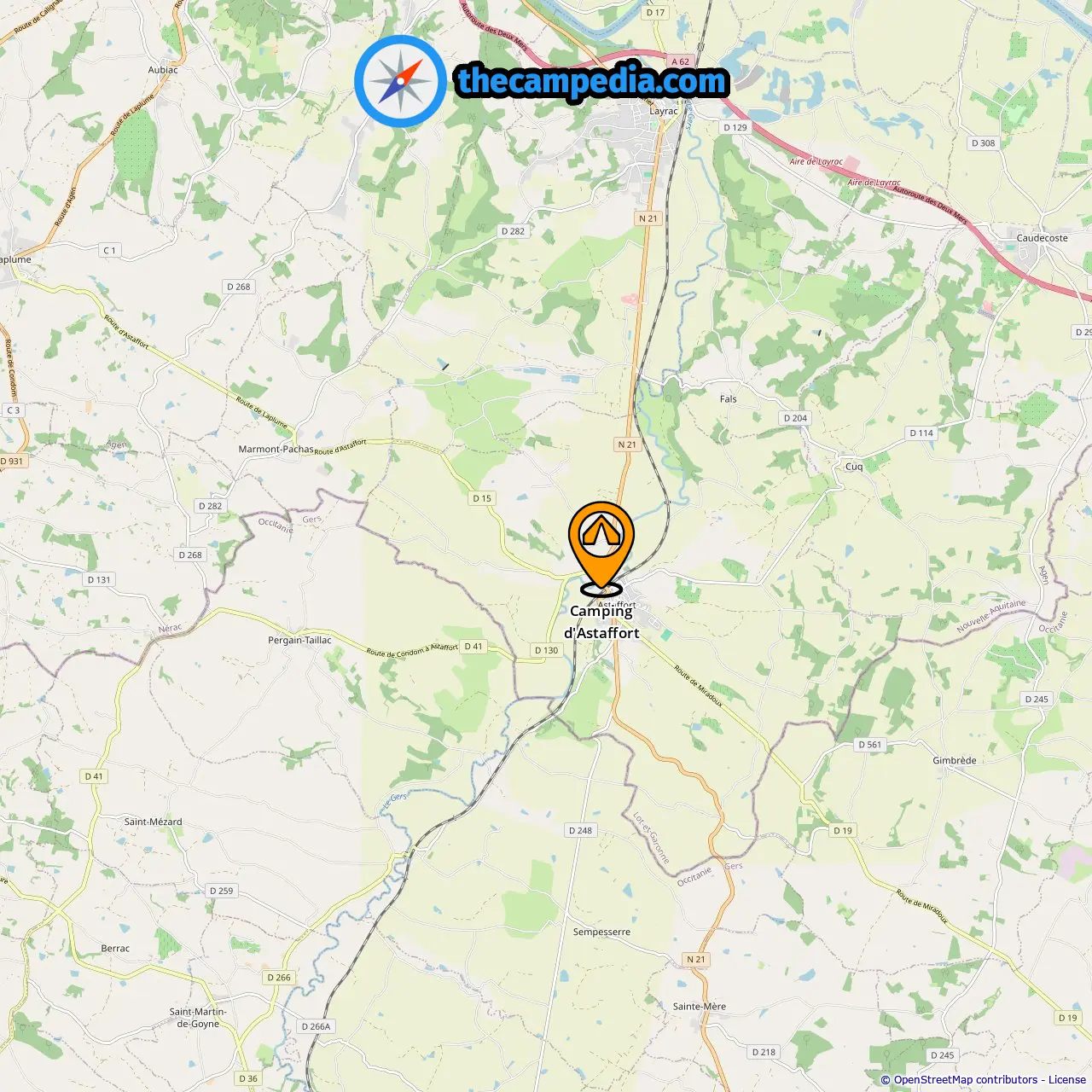Select the D 248 road shield
Screen dimensions: 1092x1092
pos(580,830)
